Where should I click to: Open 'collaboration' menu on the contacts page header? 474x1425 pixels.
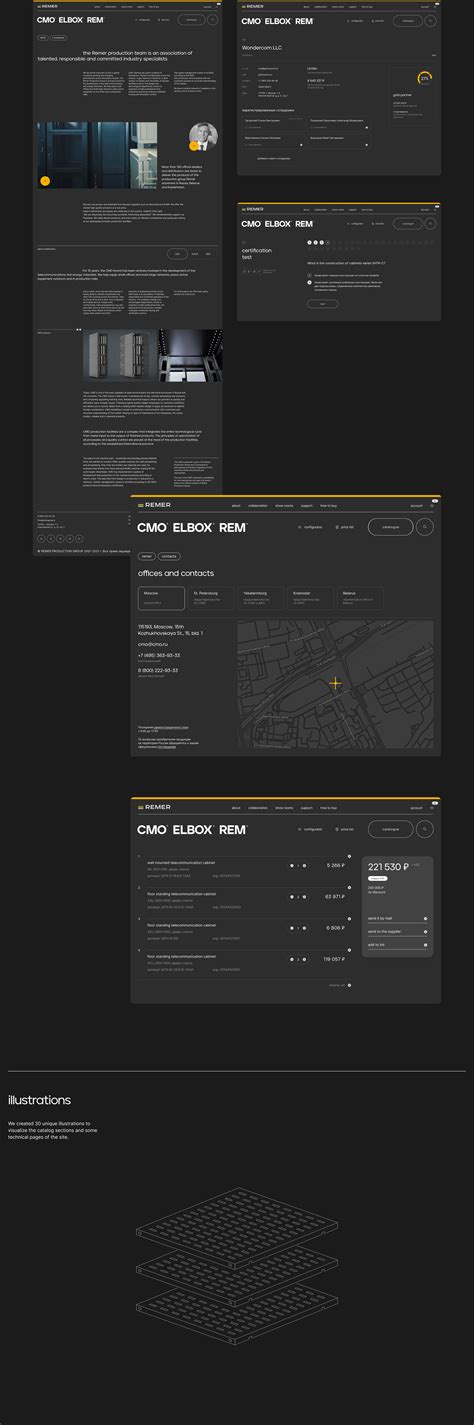(258, 506)
